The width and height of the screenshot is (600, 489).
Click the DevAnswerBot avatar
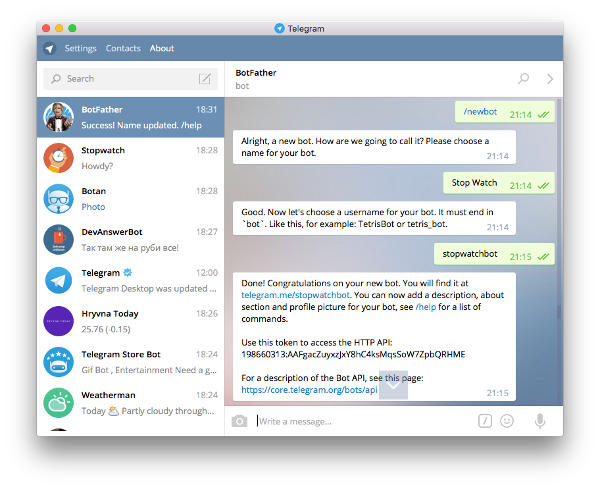59,240
